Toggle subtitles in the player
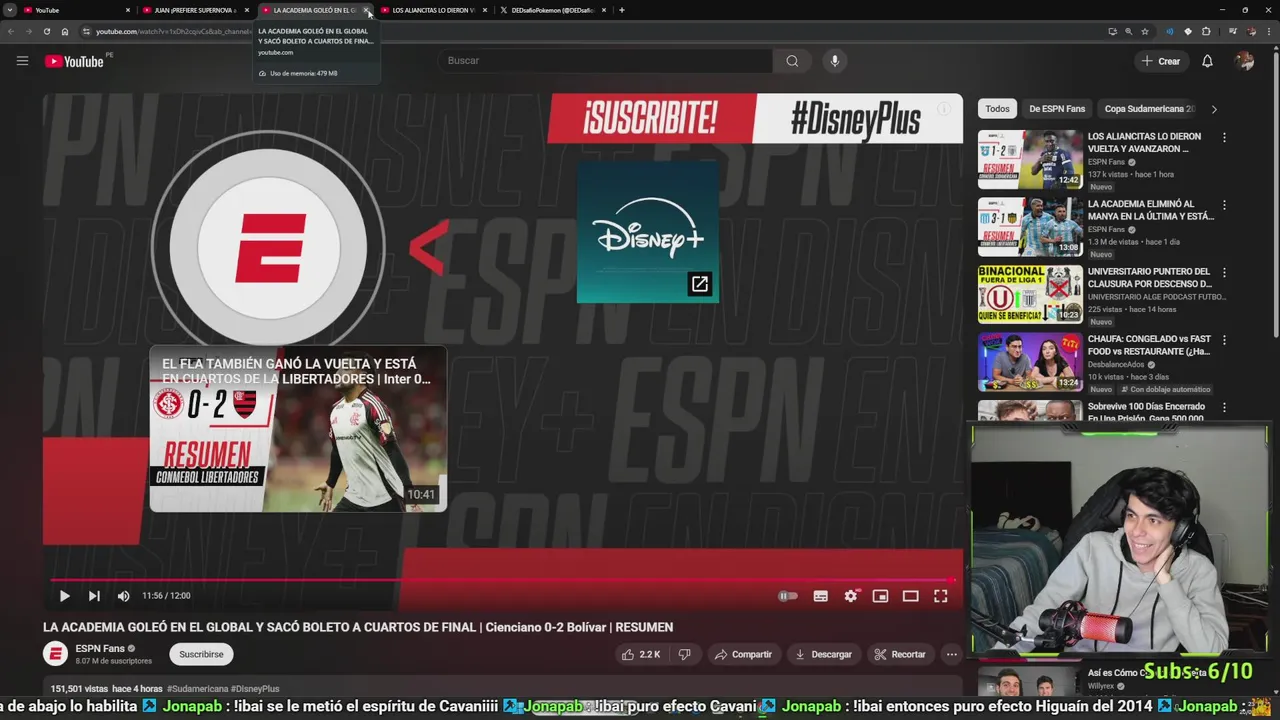Image resolution: width=1280 pixels, height=720 pixels. 820,596
